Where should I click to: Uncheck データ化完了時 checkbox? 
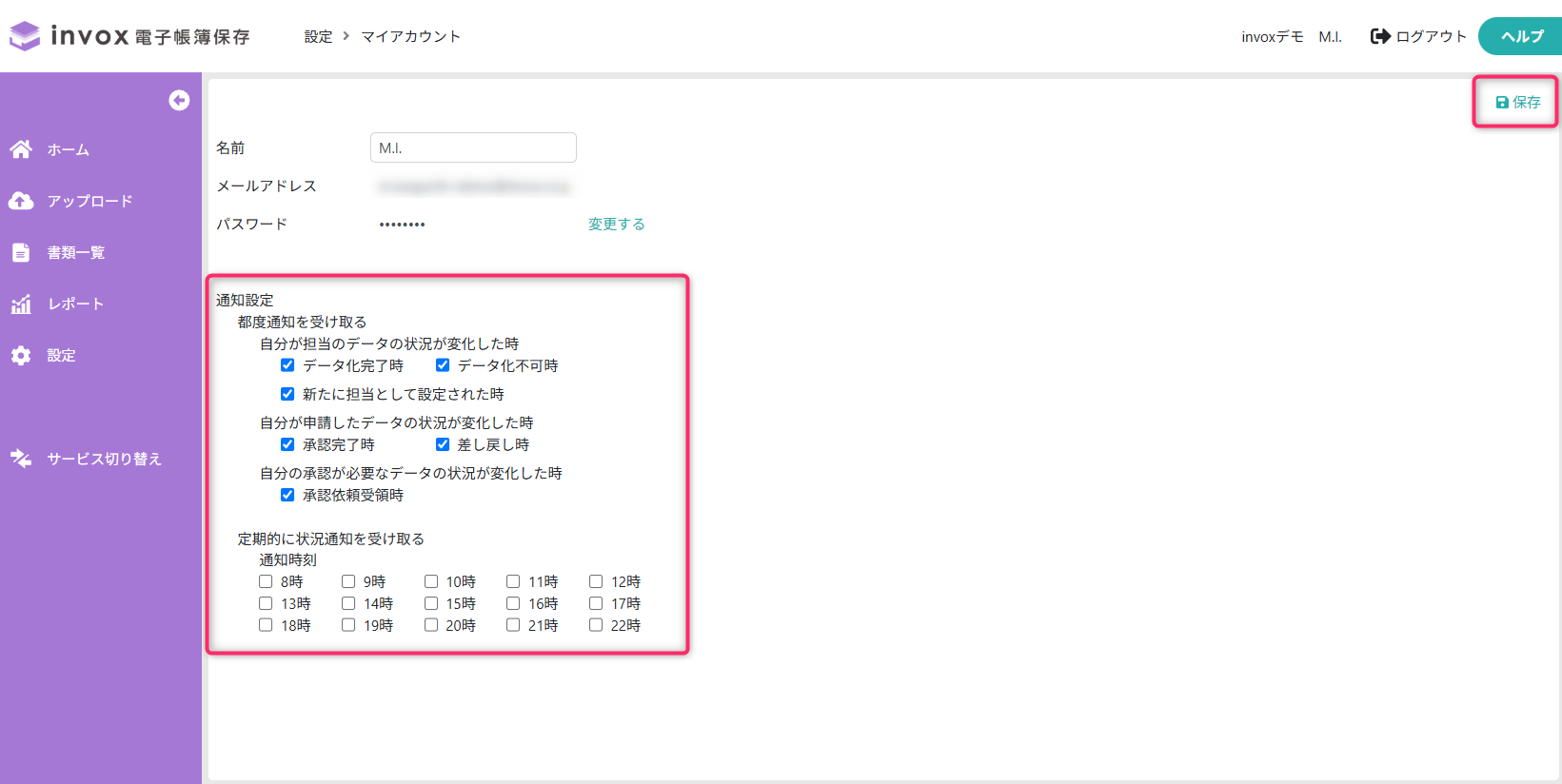[x=287, y=365]
